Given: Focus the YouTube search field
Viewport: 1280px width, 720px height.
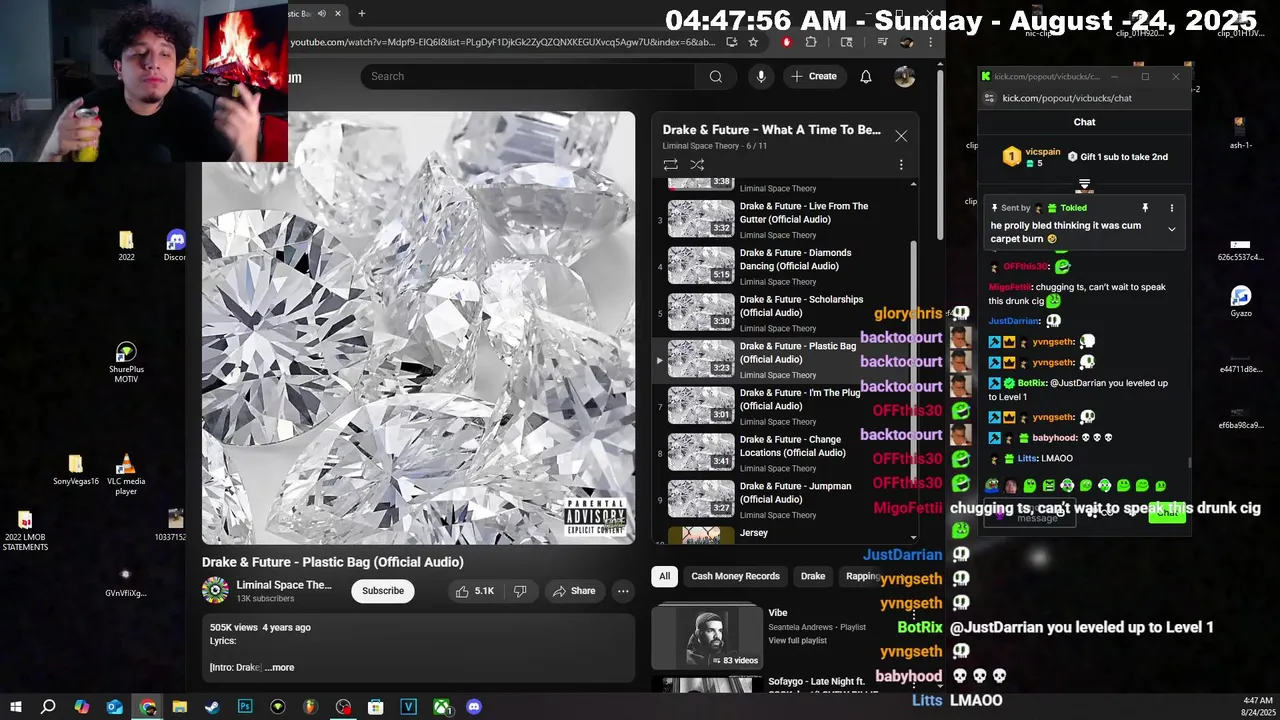Looking at the screenshot, I should coord(530,76).
